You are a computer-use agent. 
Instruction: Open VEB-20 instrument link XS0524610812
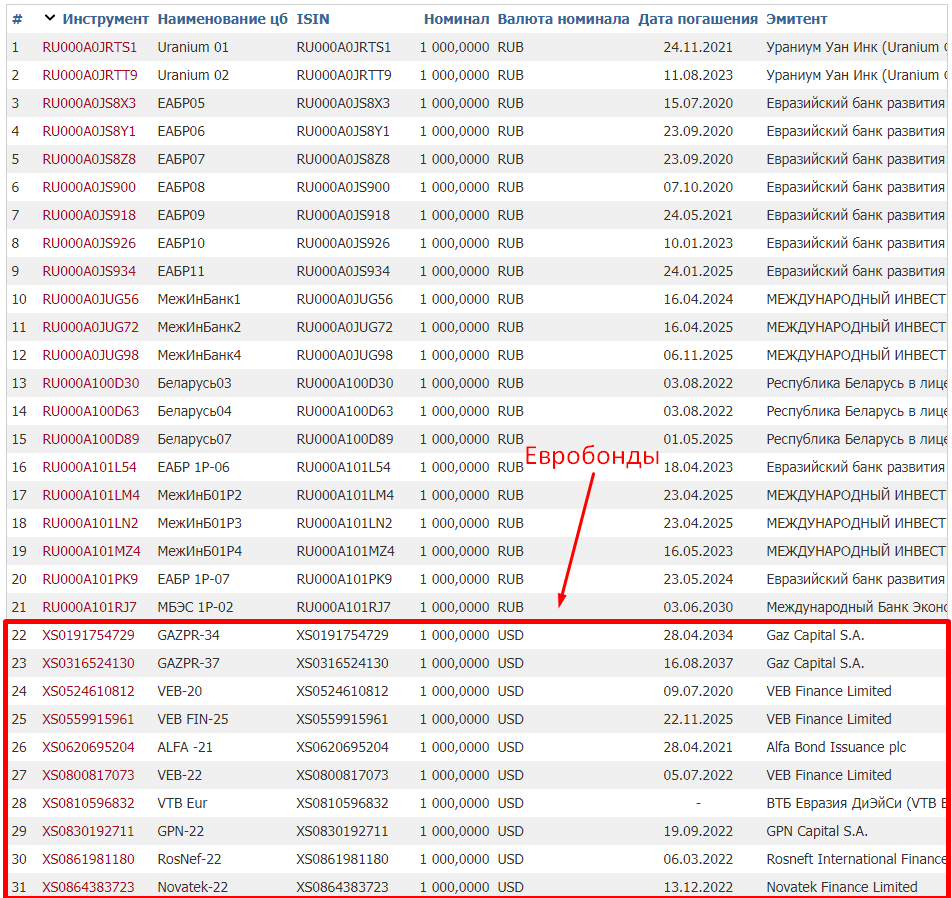tap(88, 691)
